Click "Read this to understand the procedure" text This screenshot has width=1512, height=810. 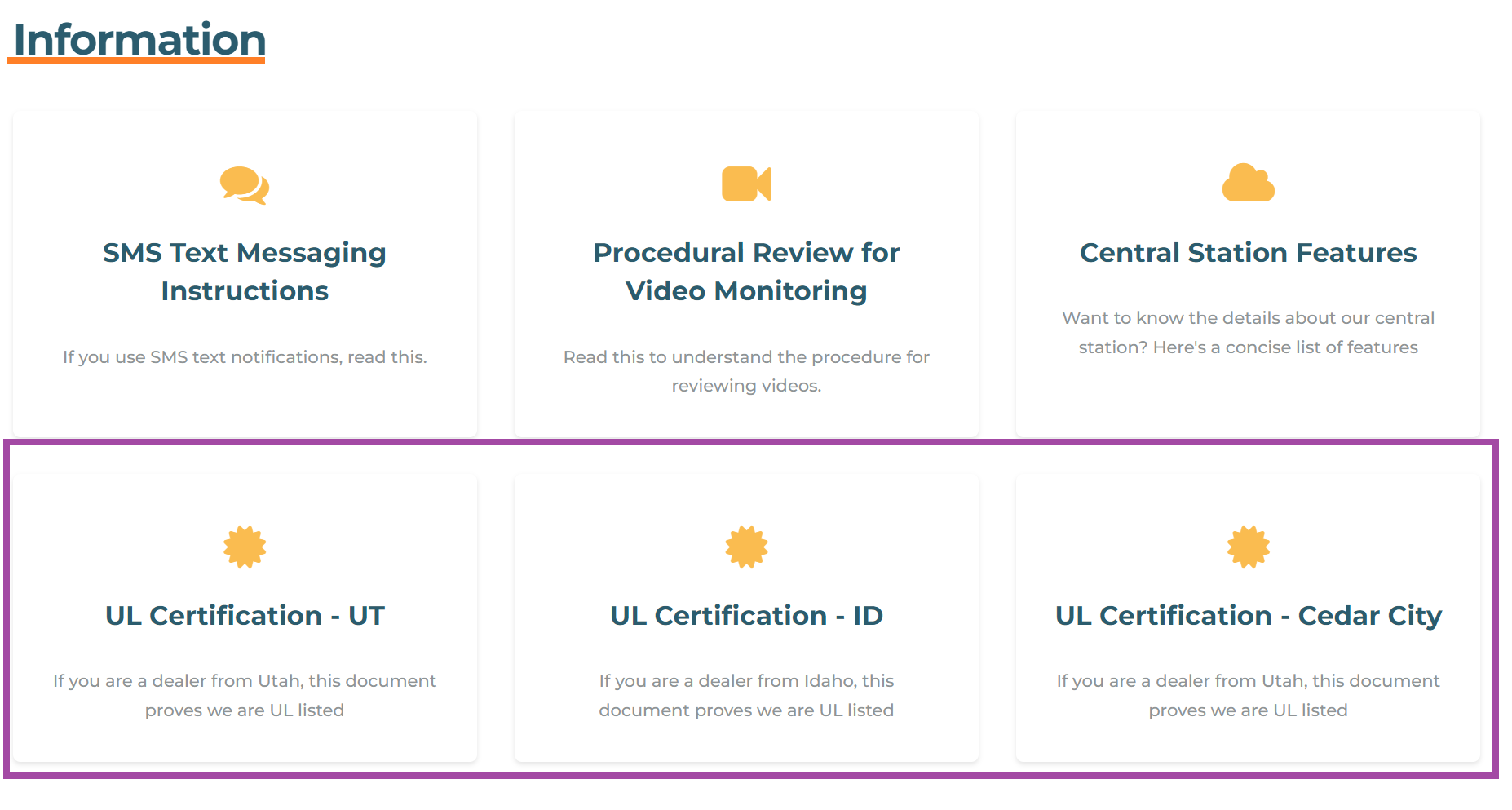(x=746, y=357)
